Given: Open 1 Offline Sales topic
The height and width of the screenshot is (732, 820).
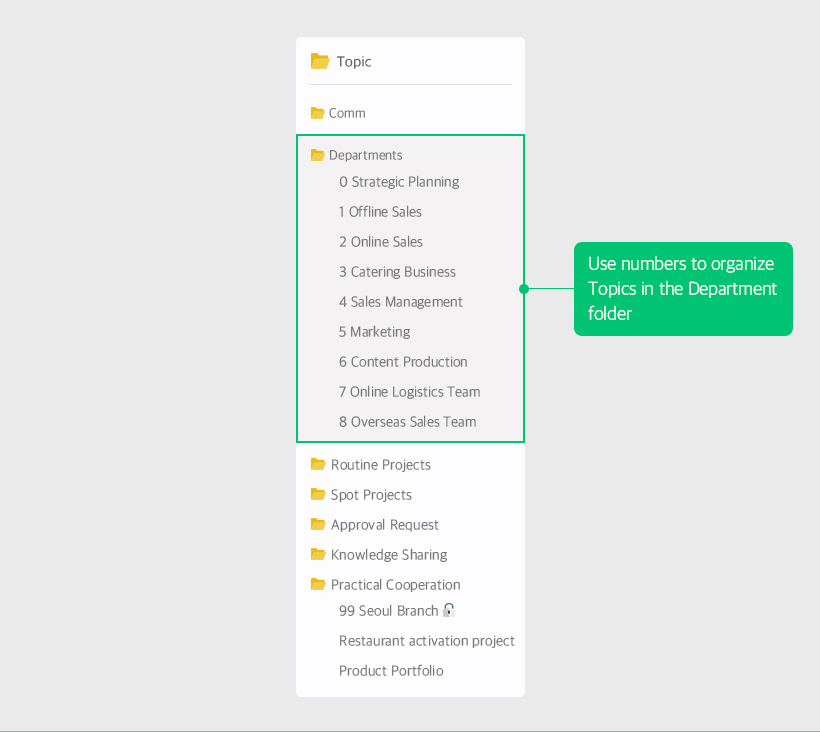Looking at the screenshot, I should pyautogui.click(x=380, y=212).
